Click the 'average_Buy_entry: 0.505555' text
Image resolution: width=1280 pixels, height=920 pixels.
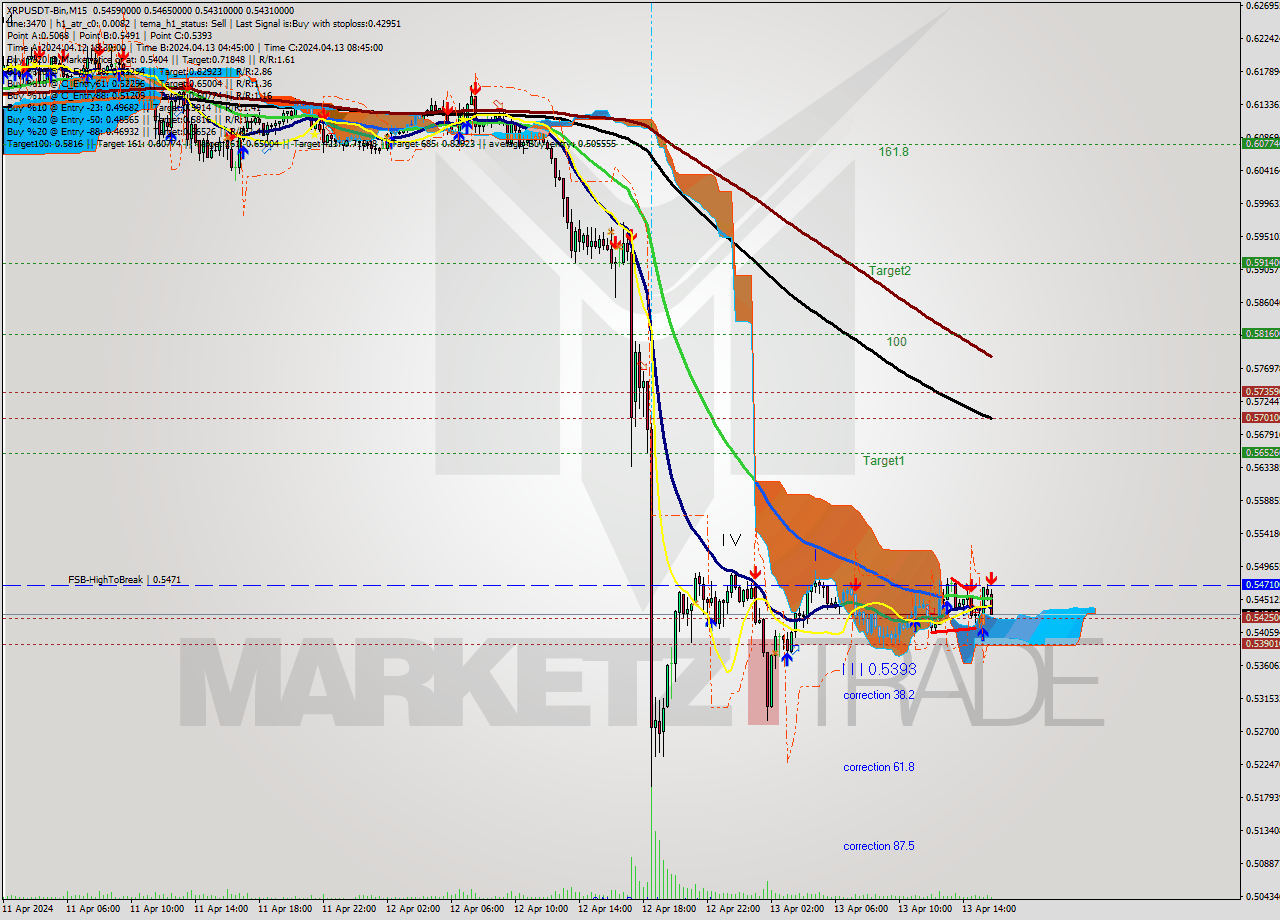[x=553, y=144]
